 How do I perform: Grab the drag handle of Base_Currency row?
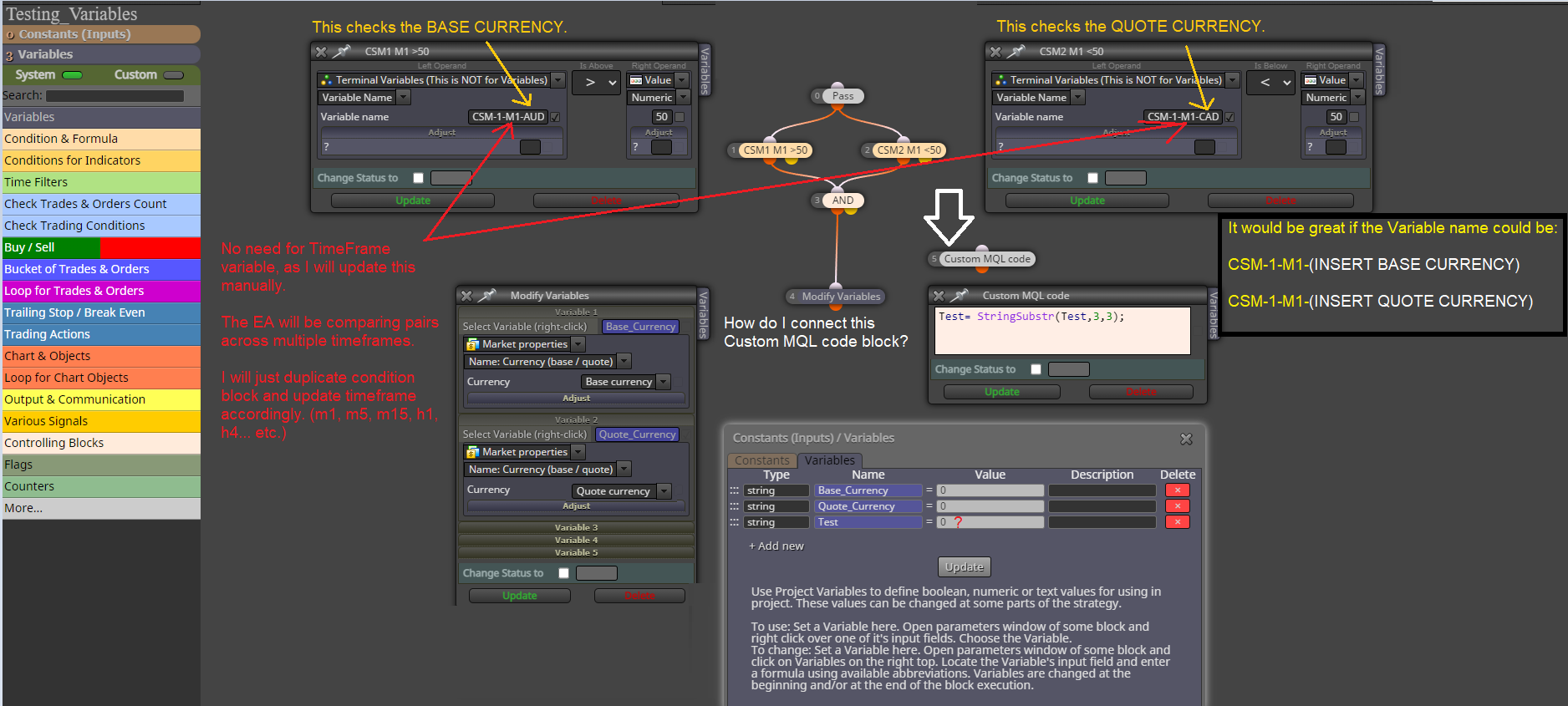pos(735,490)
